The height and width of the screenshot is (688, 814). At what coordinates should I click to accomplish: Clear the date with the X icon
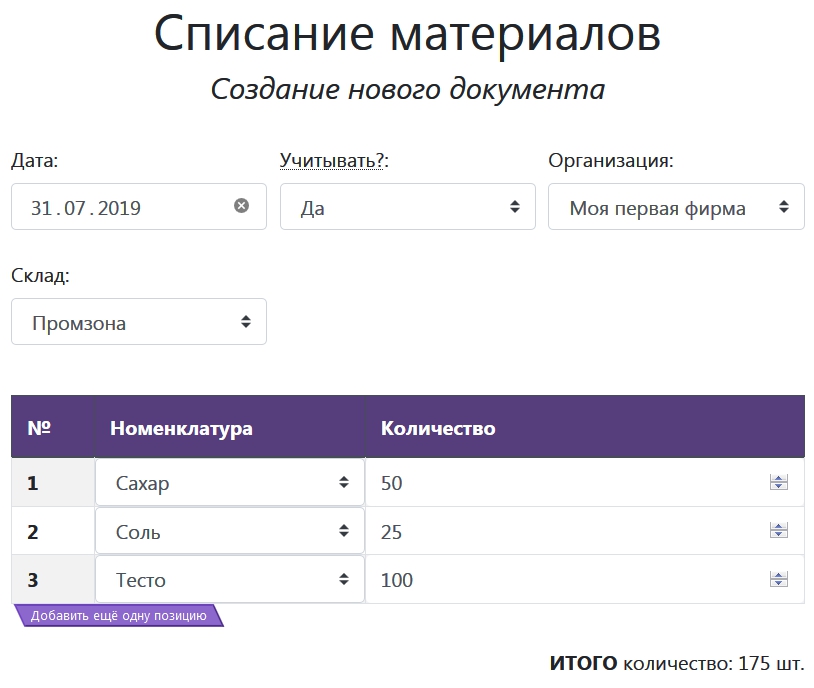(x=241, y=206)
